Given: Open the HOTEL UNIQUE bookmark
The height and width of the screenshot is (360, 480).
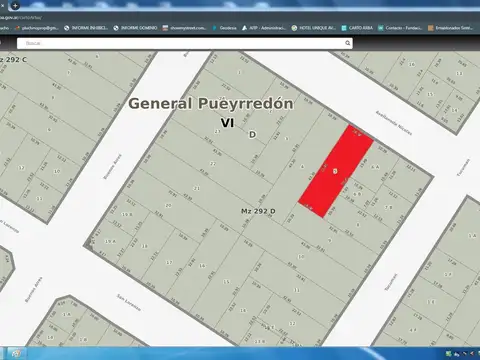Looking at the screenshot, I should pos(313,28).
